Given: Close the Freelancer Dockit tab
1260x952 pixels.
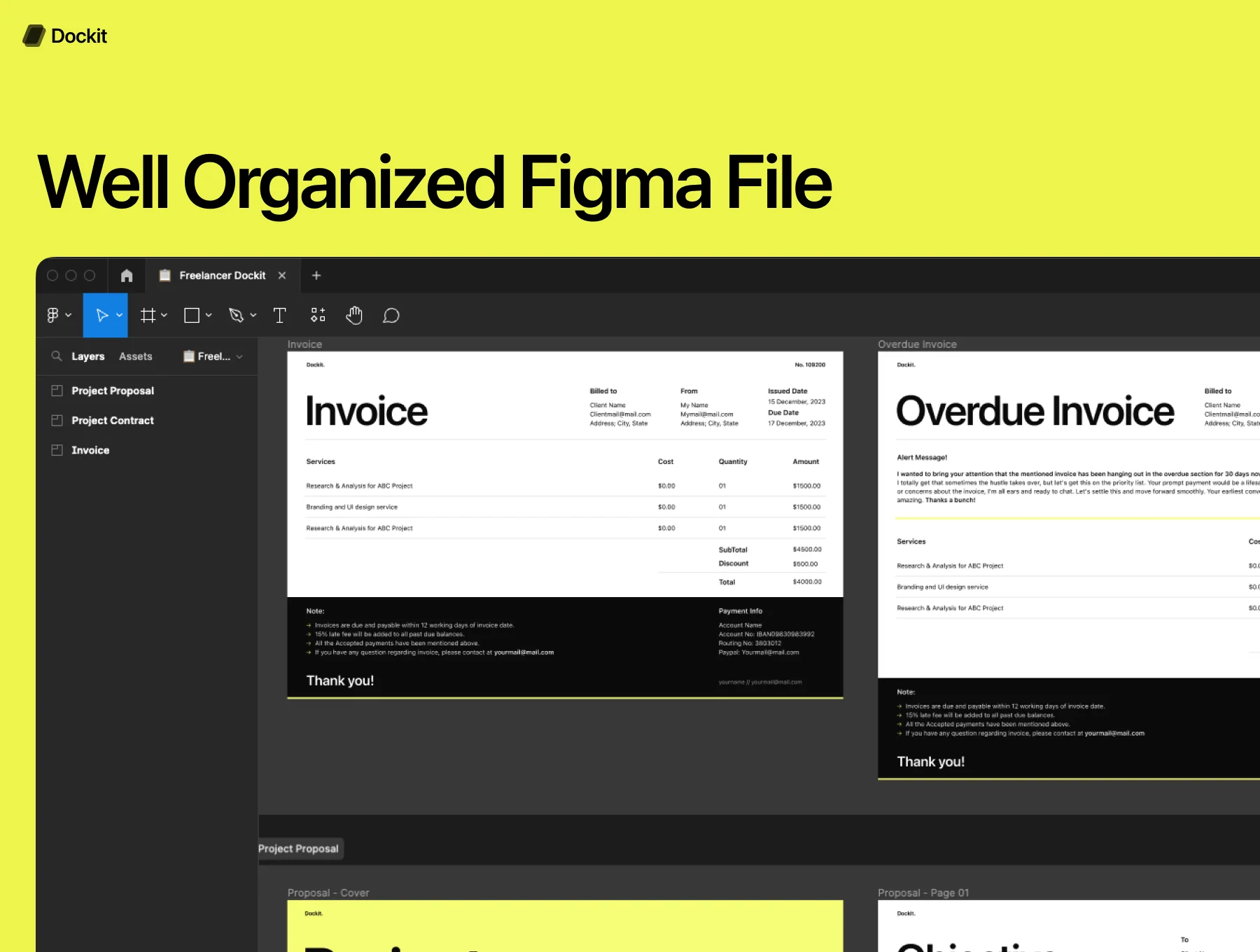Looking at the screenshot, I should (x=282, y=275).
